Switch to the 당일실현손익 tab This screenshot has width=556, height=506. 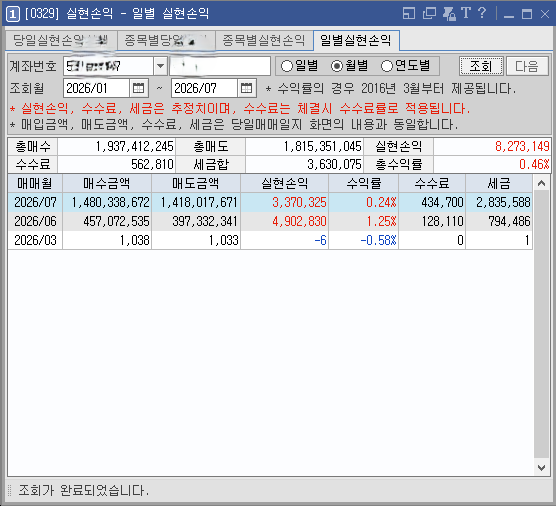coord(61,40)
